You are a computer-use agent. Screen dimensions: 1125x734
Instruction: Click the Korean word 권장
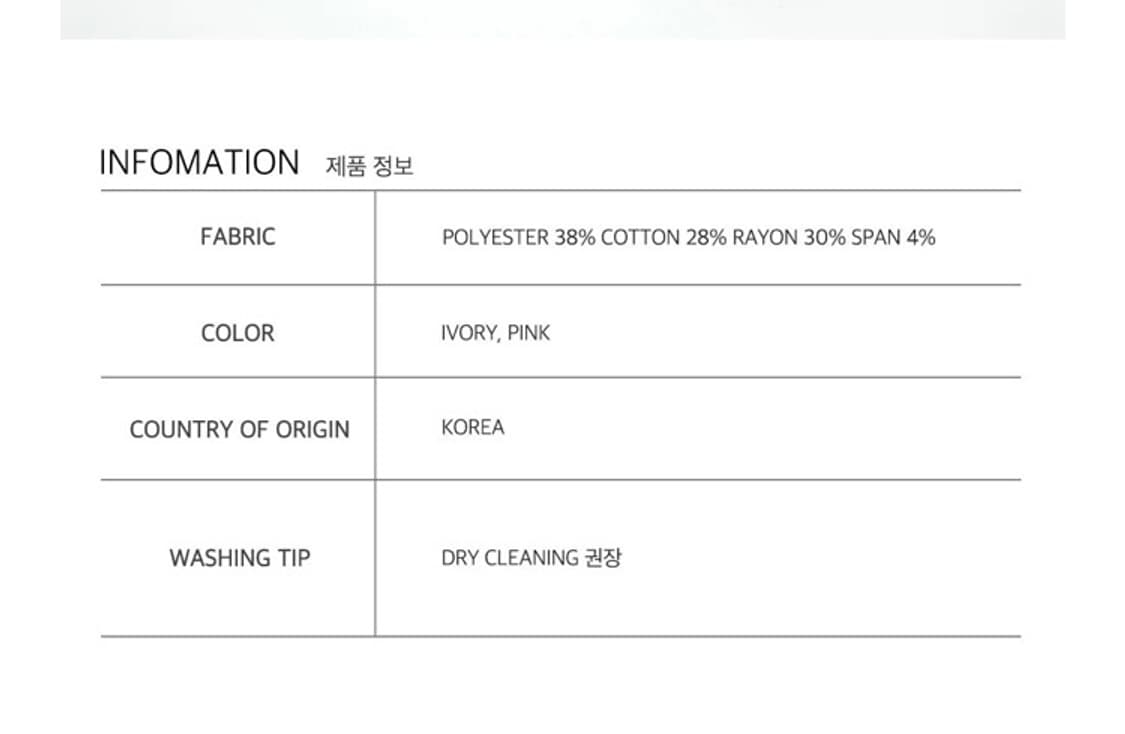602,558
